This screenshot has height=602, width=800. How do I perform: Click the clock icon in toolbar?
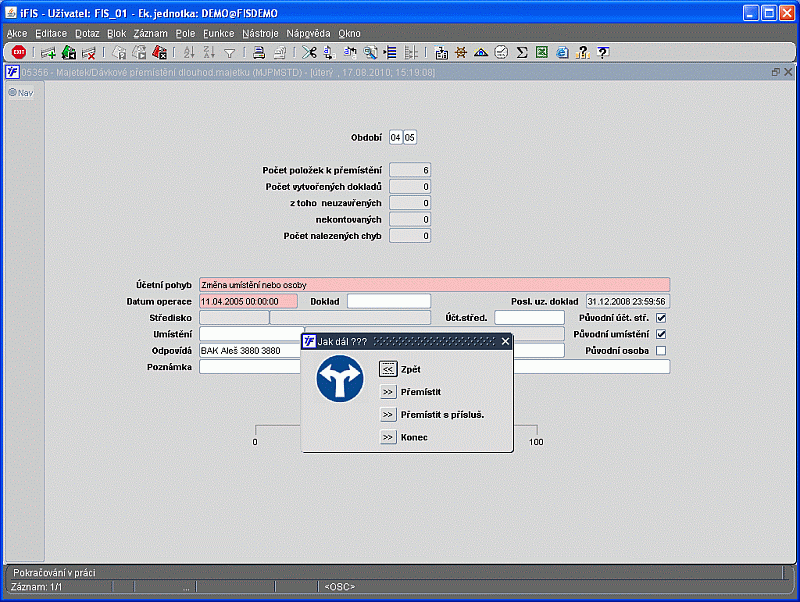[501, 53]
